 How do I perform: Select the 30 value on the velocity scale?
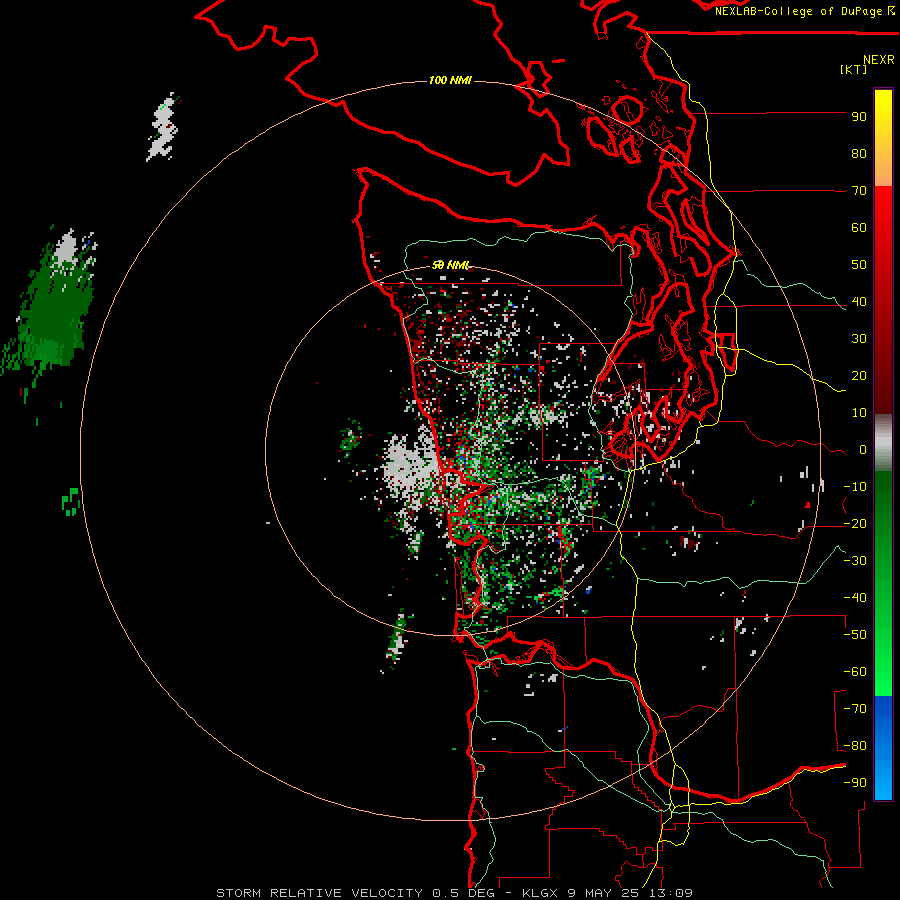tap(859, 339)
